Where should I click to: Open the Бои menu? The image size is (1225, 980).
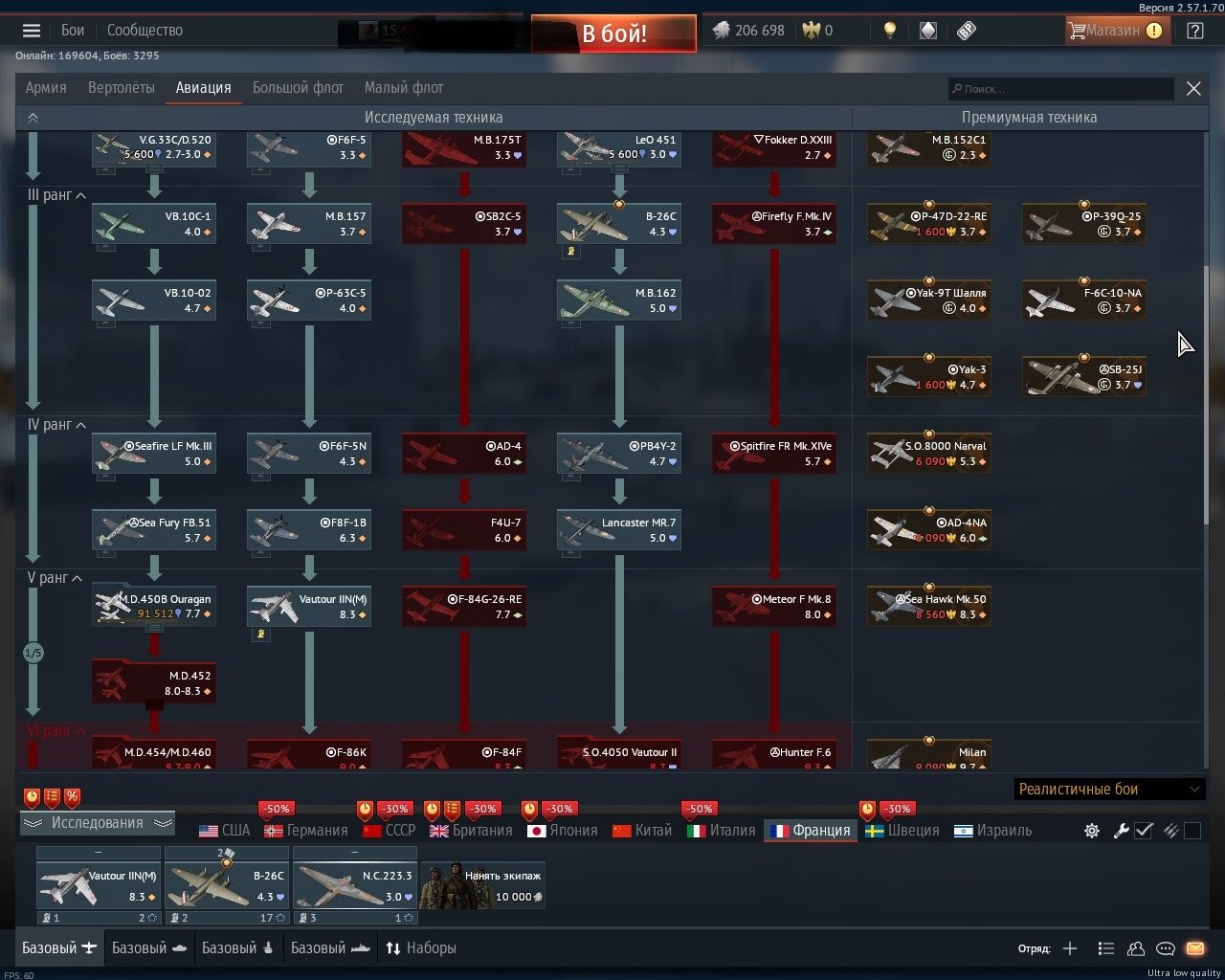(x=73, y=31)
